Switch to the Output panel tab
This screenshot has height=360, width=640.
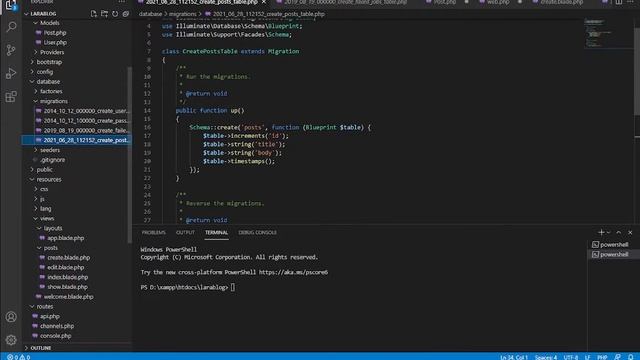point(185,233)
